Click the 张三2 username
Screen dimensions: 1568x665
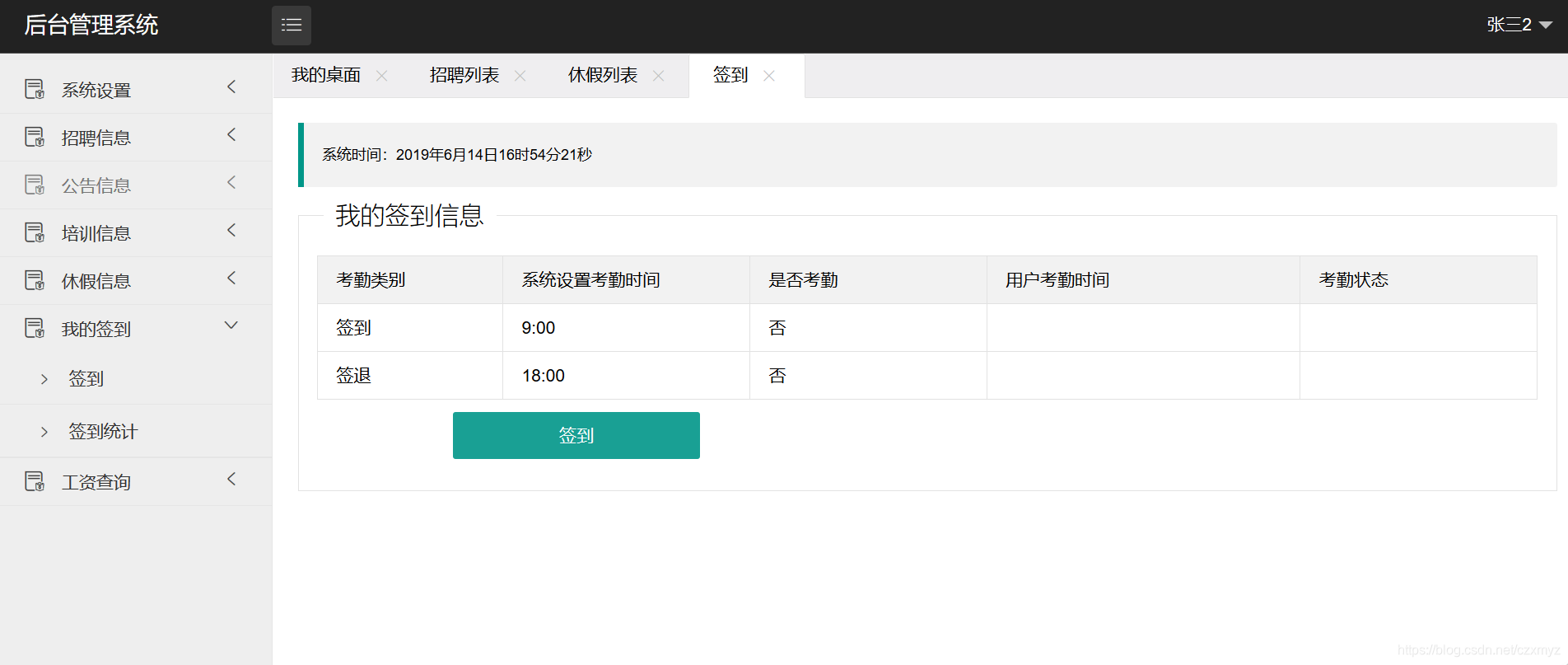[1509, 25]
